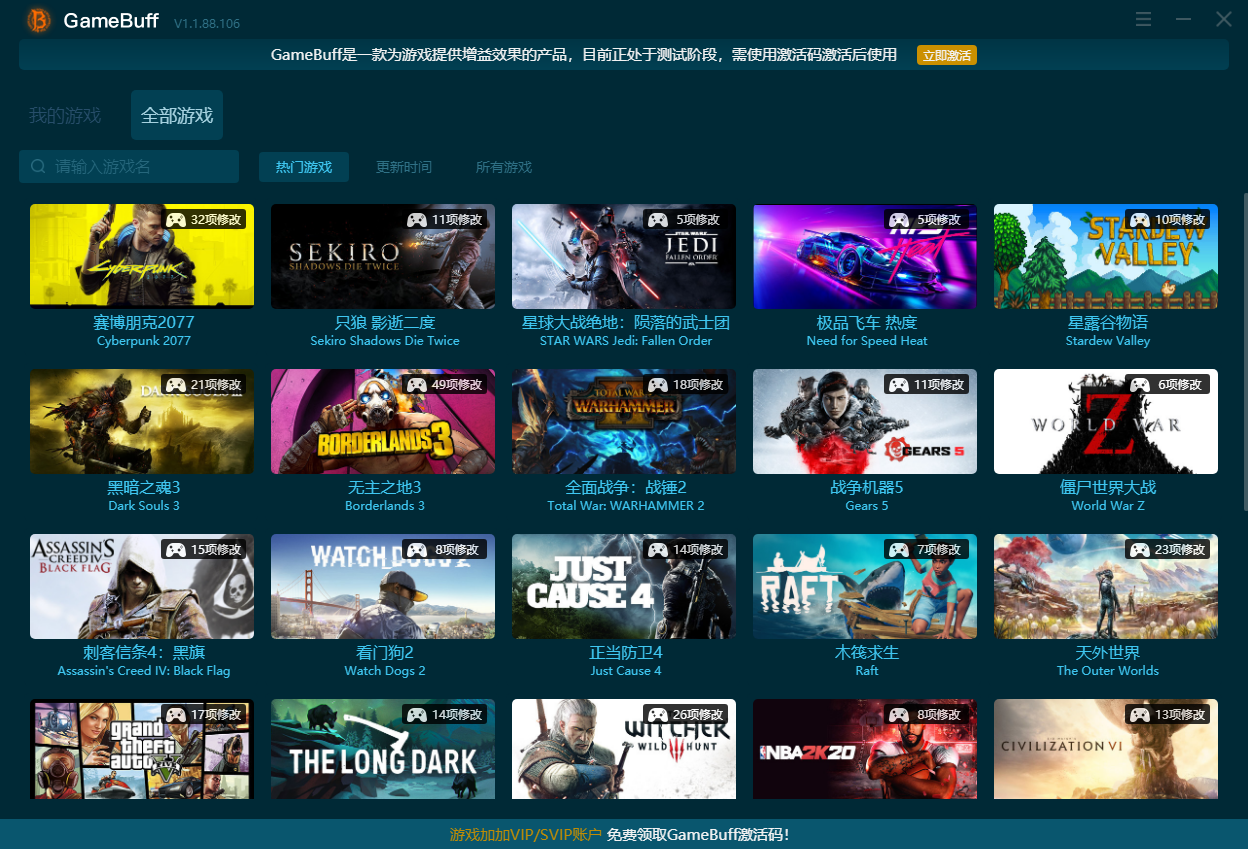The image size is (1248, 849).
Task: Click the 14项修改 badge on Just Cause 4
Action: pyautogui.click(x=686, y=549)
